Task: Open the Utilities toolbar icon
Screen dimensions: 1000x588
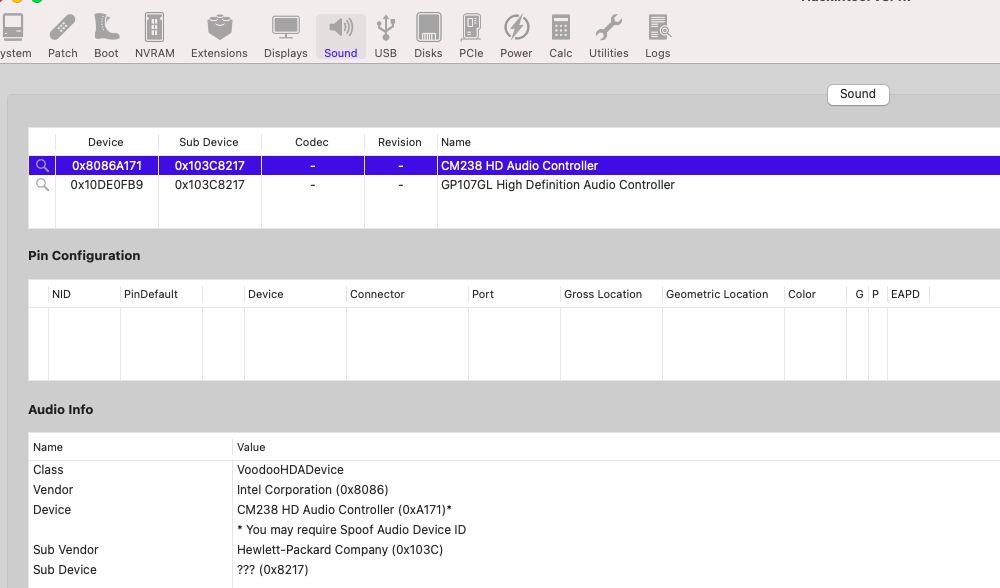Action: pos(608,30)
